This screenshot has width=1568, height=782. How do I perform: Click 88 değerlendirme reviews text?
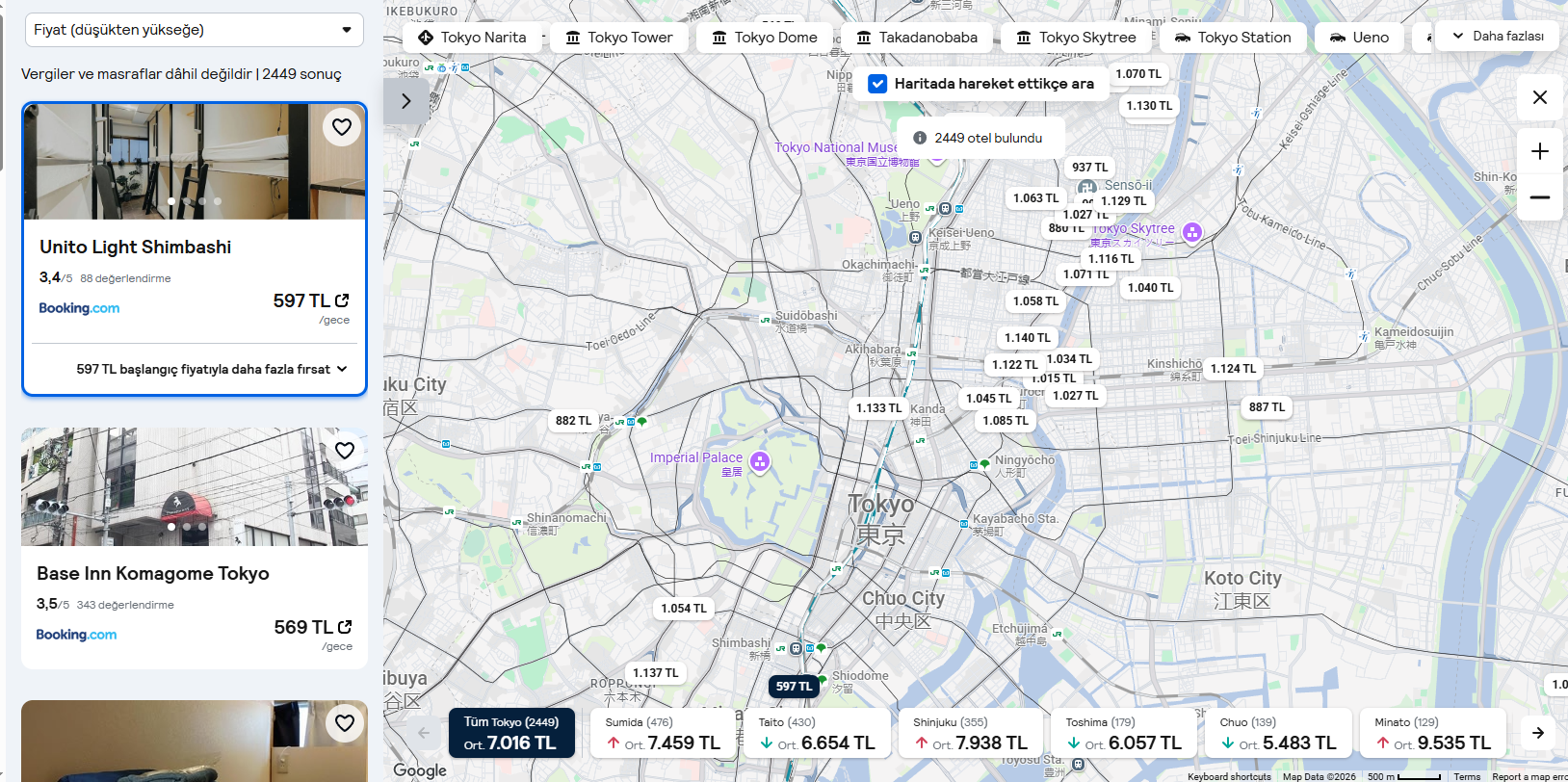point(125,278)
